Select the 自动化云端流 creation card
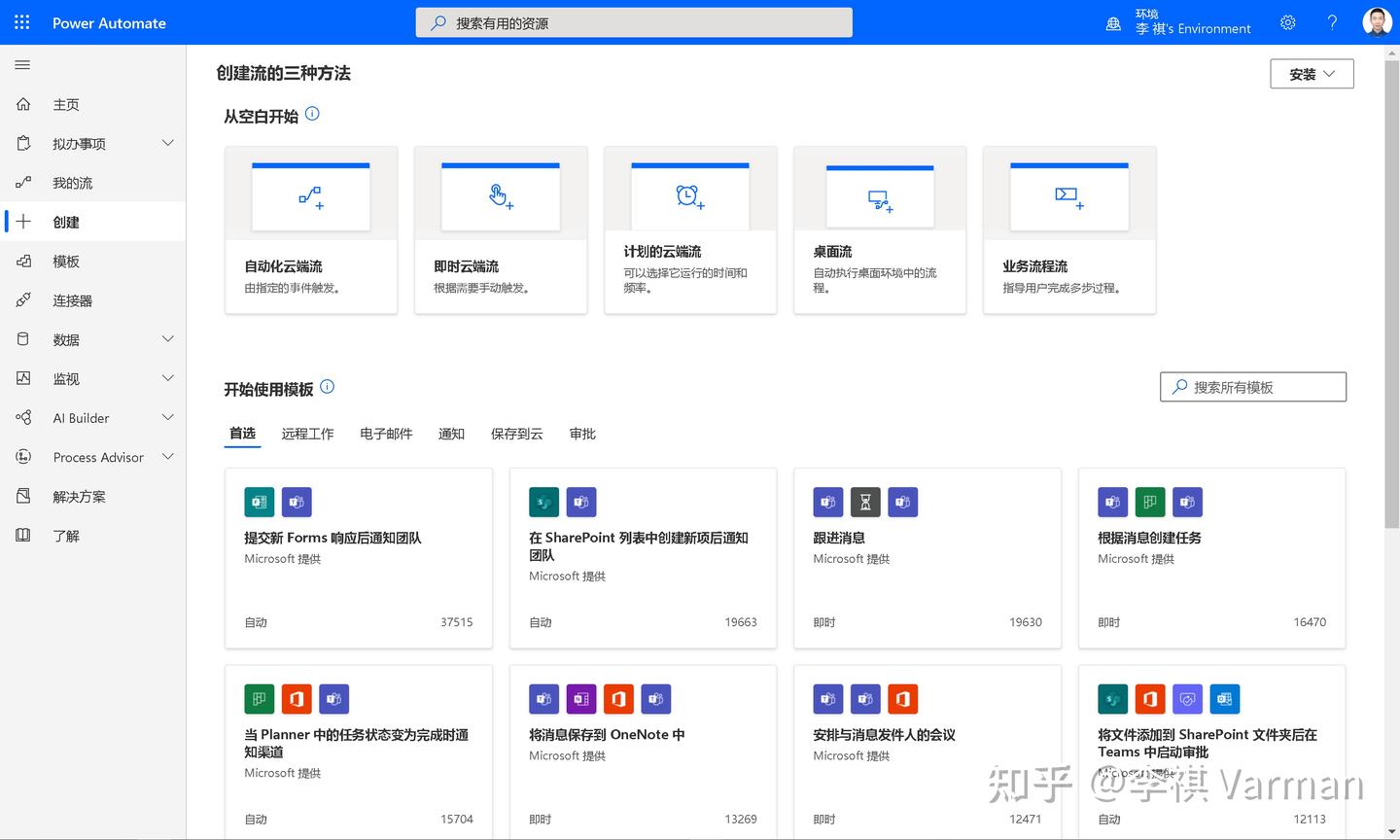 point(311,229)
